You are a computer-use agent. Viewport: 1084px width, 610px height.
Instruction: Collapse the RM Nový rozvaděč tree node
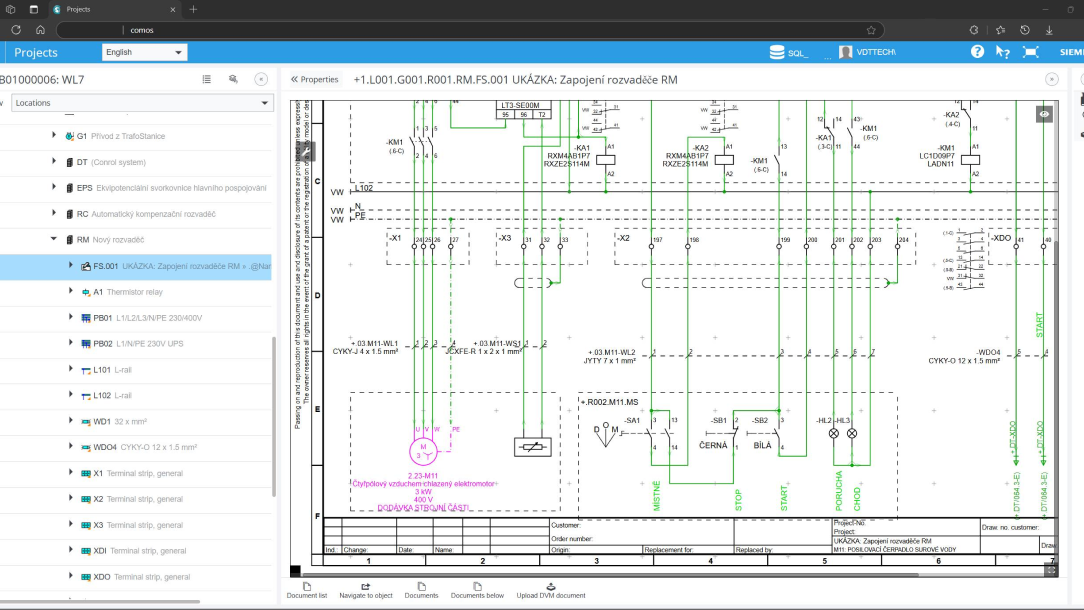click(54, 240)
